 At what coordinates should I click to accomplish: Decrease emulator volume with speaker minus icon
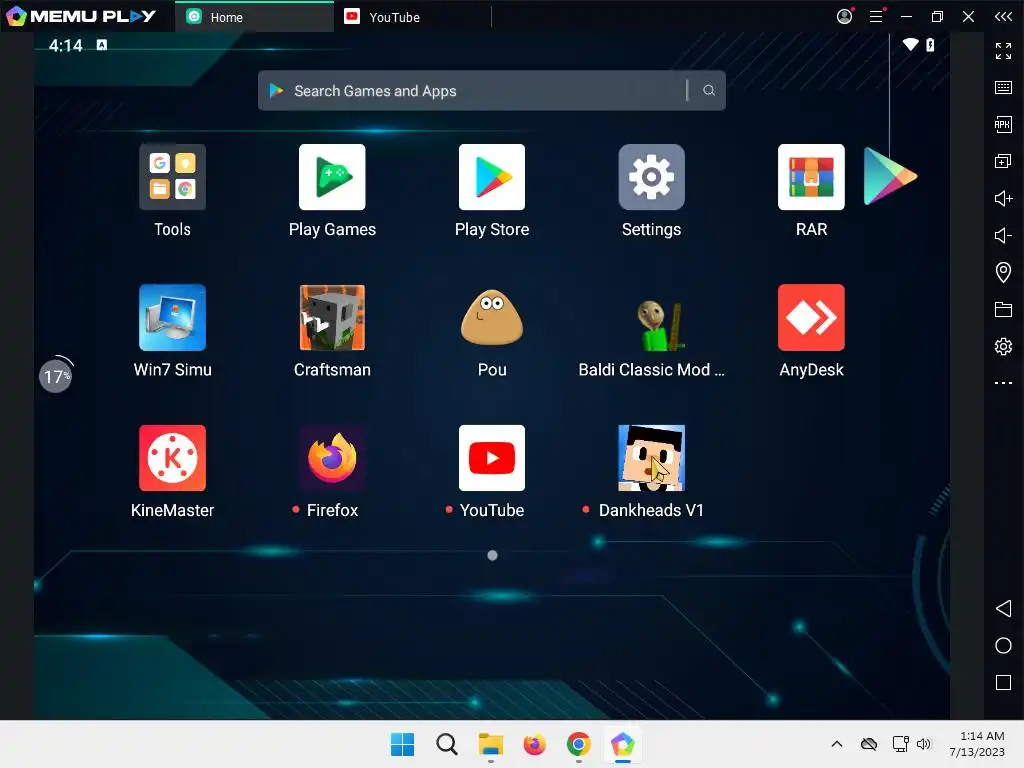1003,235
